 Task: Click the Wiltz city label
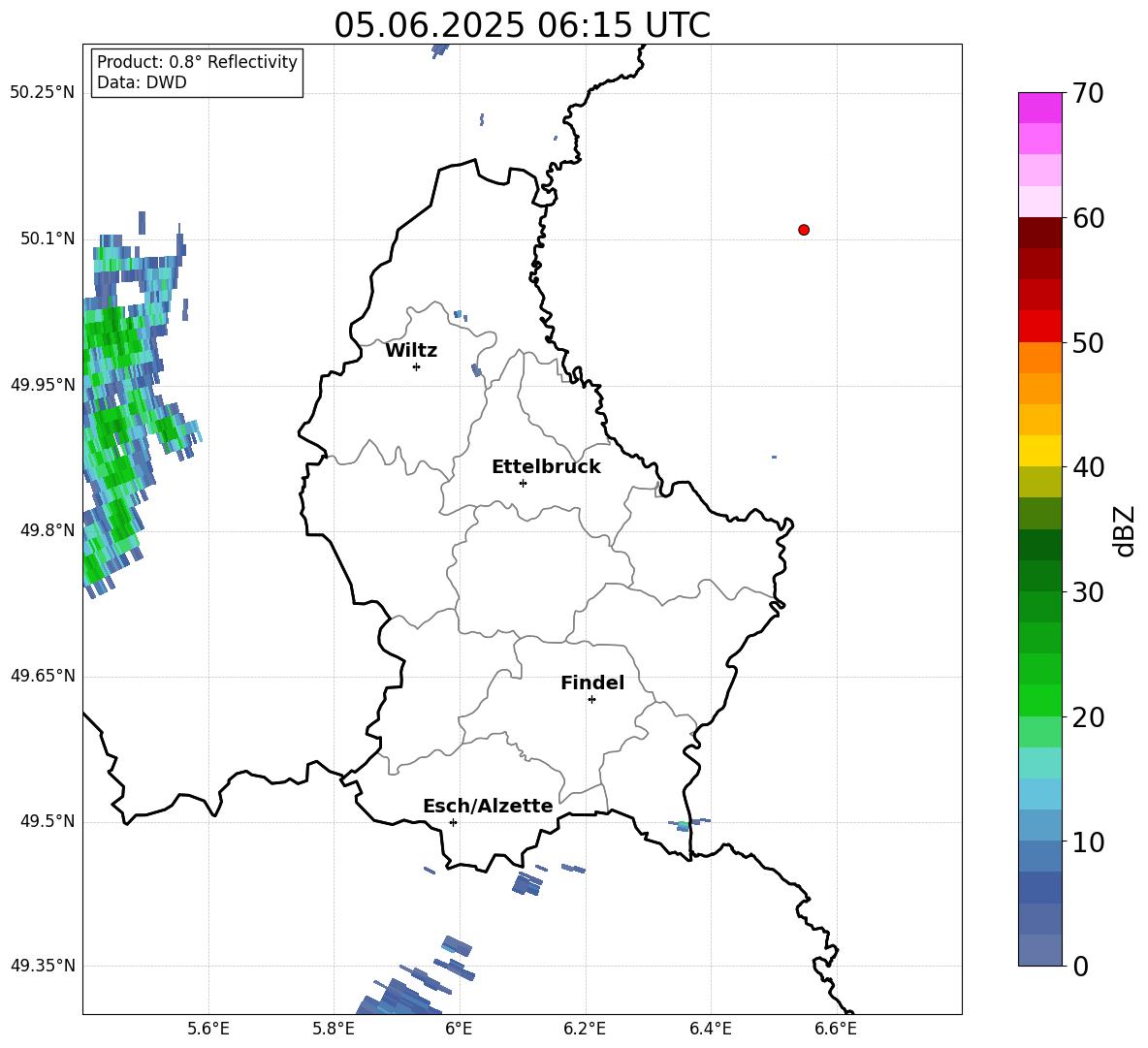coord(411,351)
